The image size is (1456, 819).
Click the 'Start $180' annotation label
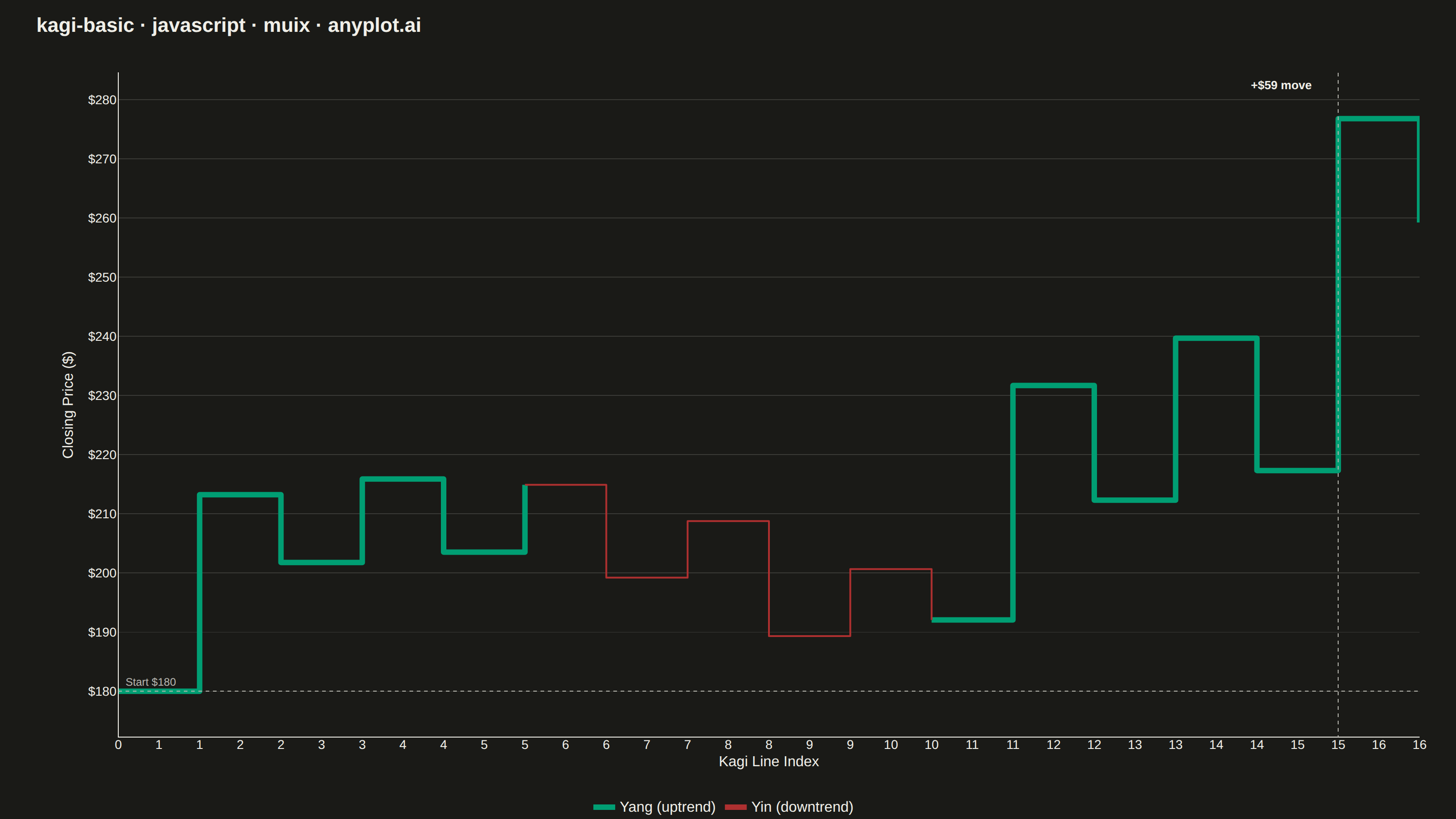[x=150, y=682]
